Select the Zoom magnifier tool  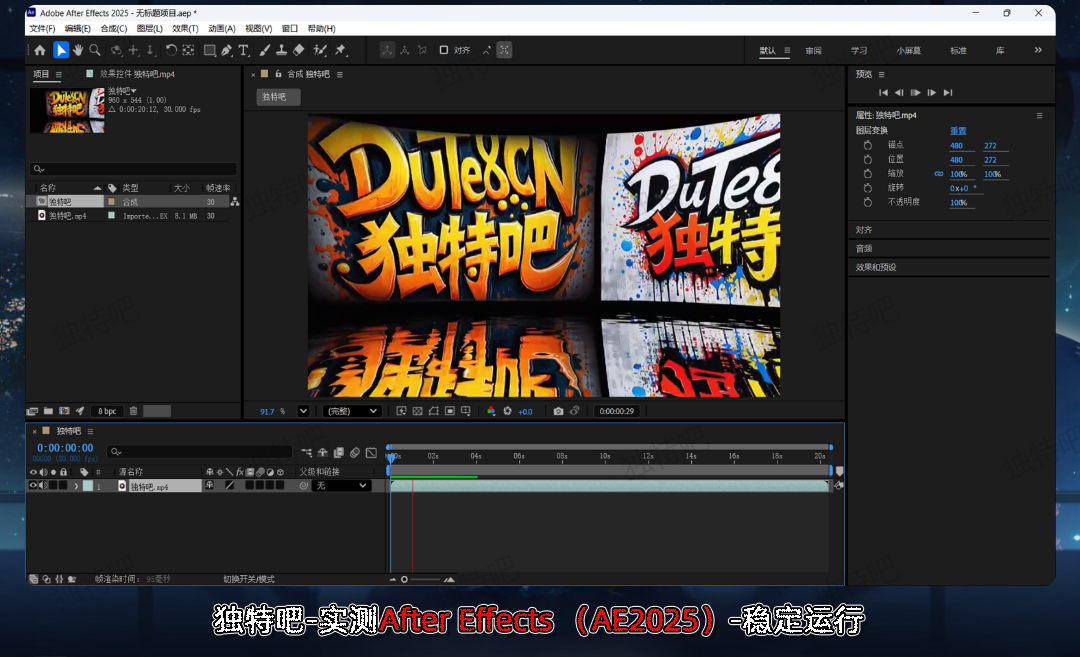[x=95, y=50]
